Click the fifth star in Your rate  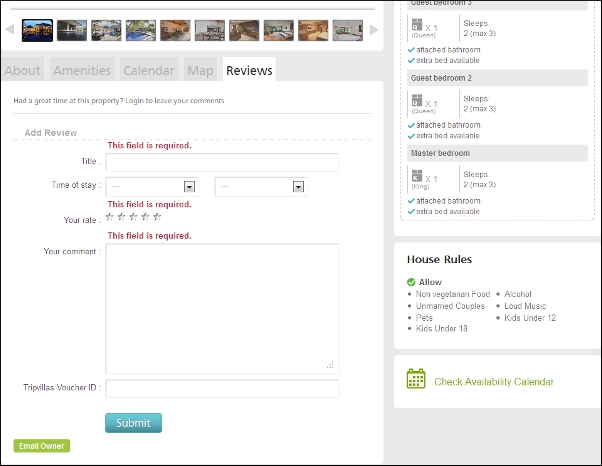[x=157, y=216]
